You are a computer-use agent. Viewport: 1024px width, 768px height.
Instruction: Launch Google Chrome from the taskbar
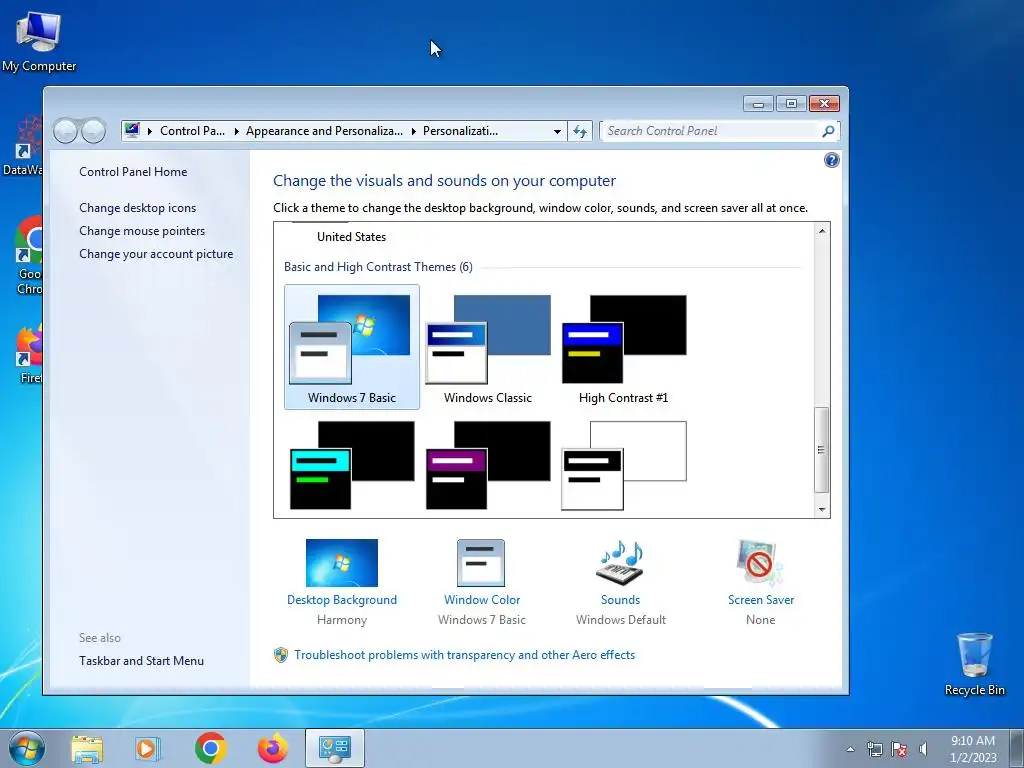point(210,748)
